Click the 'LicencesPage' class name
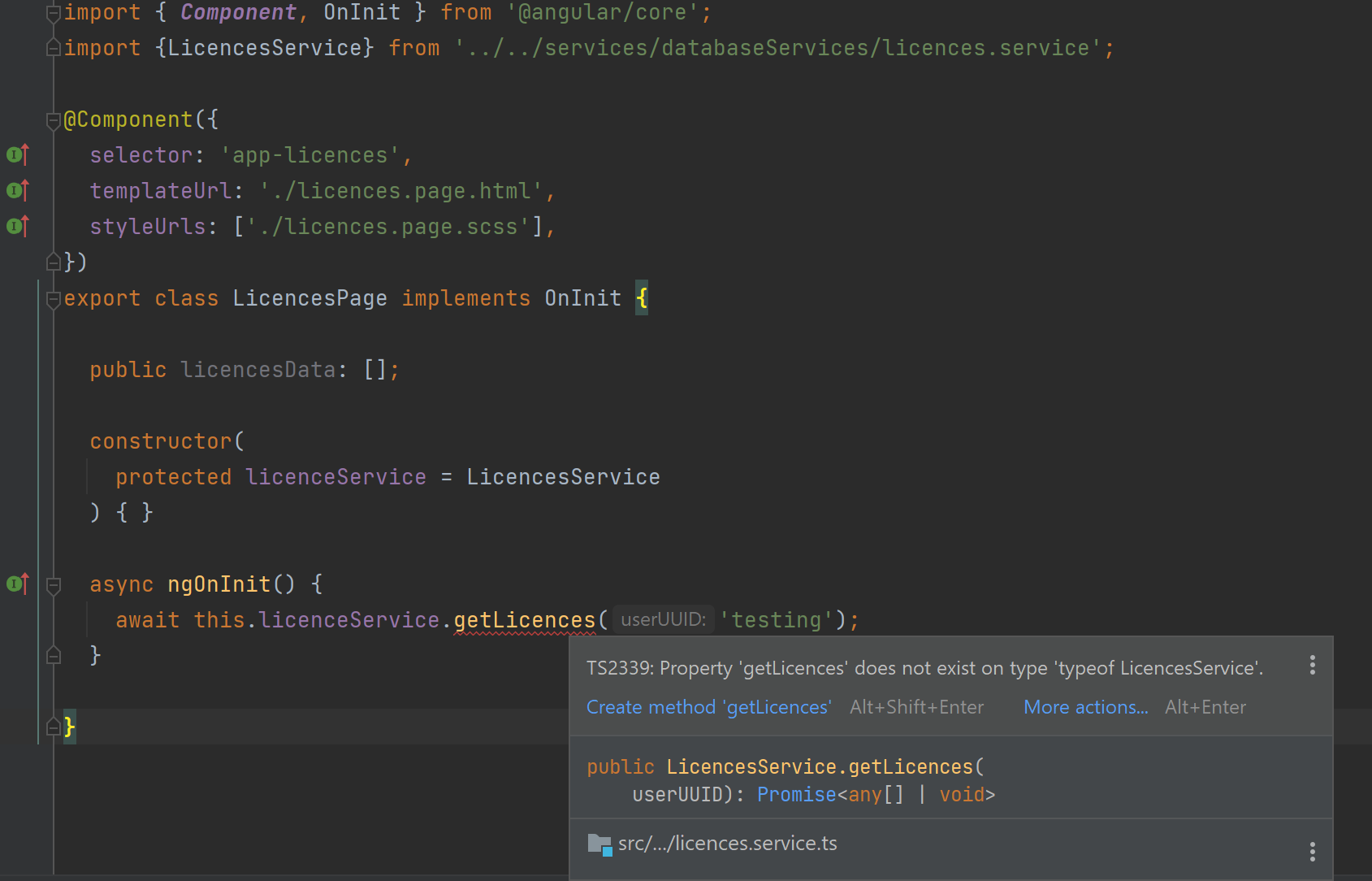The width and height of the screenshot is (1372, 881). 310,298
